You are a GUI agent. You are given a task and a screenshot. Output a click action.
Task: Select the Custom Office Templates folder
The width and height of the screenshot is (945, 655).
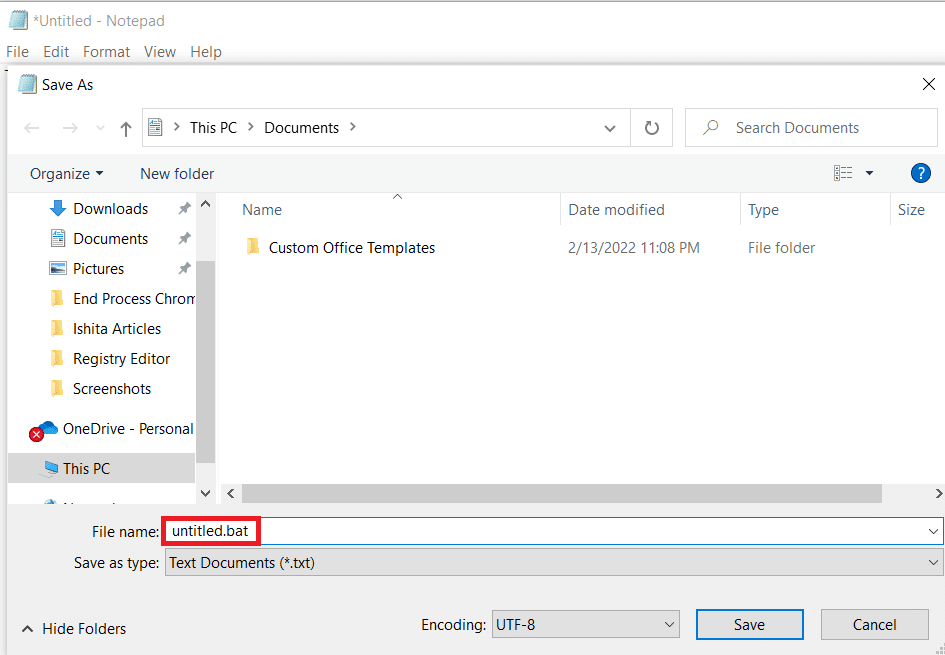351,248
